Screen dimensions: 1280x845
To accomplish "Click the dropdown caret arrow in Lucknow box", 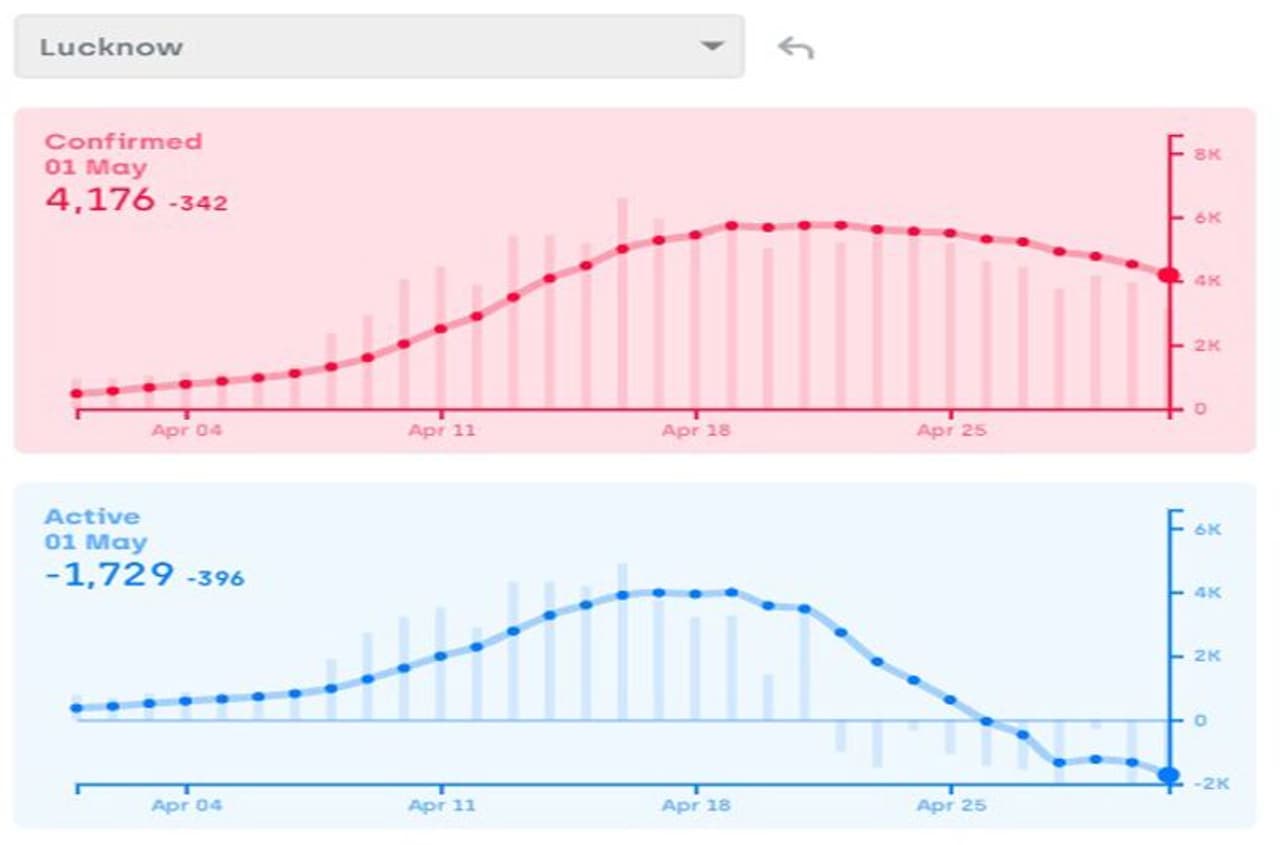I will coord(711,46).
